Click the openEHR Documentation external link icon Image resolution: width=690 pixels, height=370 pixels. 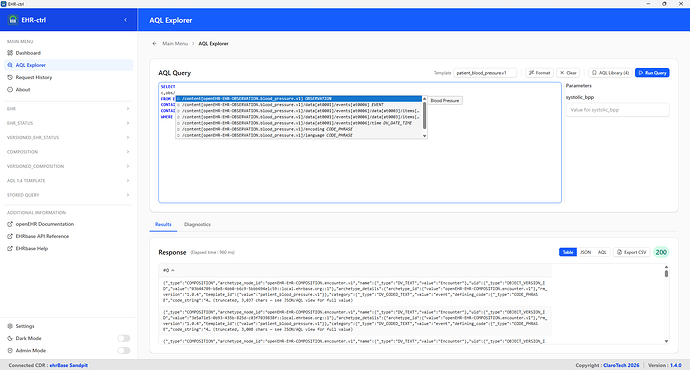point(10,224)
